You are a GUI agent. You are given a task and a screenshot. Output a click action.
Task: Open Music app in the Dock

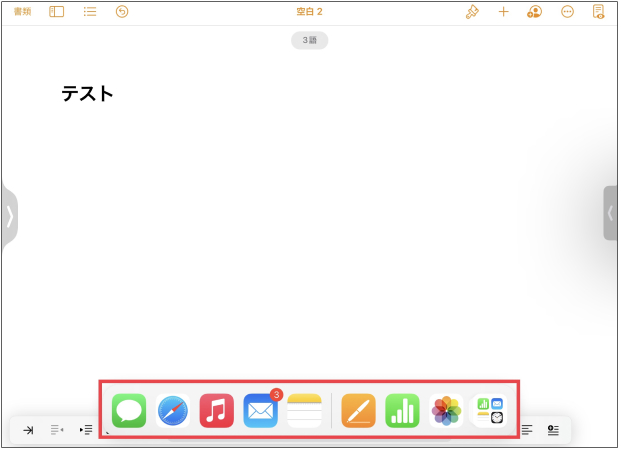216,410
